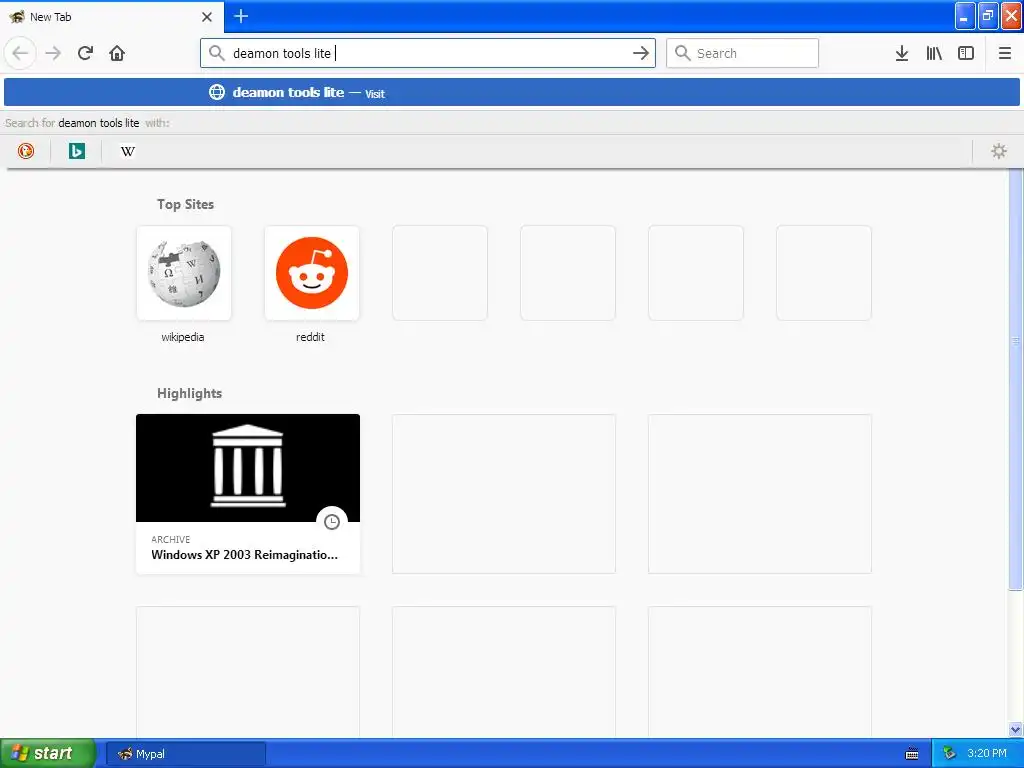Open the reddit top site tile
The width and height of the screenshot is (1024, 768).
click(x=312, y=273)
